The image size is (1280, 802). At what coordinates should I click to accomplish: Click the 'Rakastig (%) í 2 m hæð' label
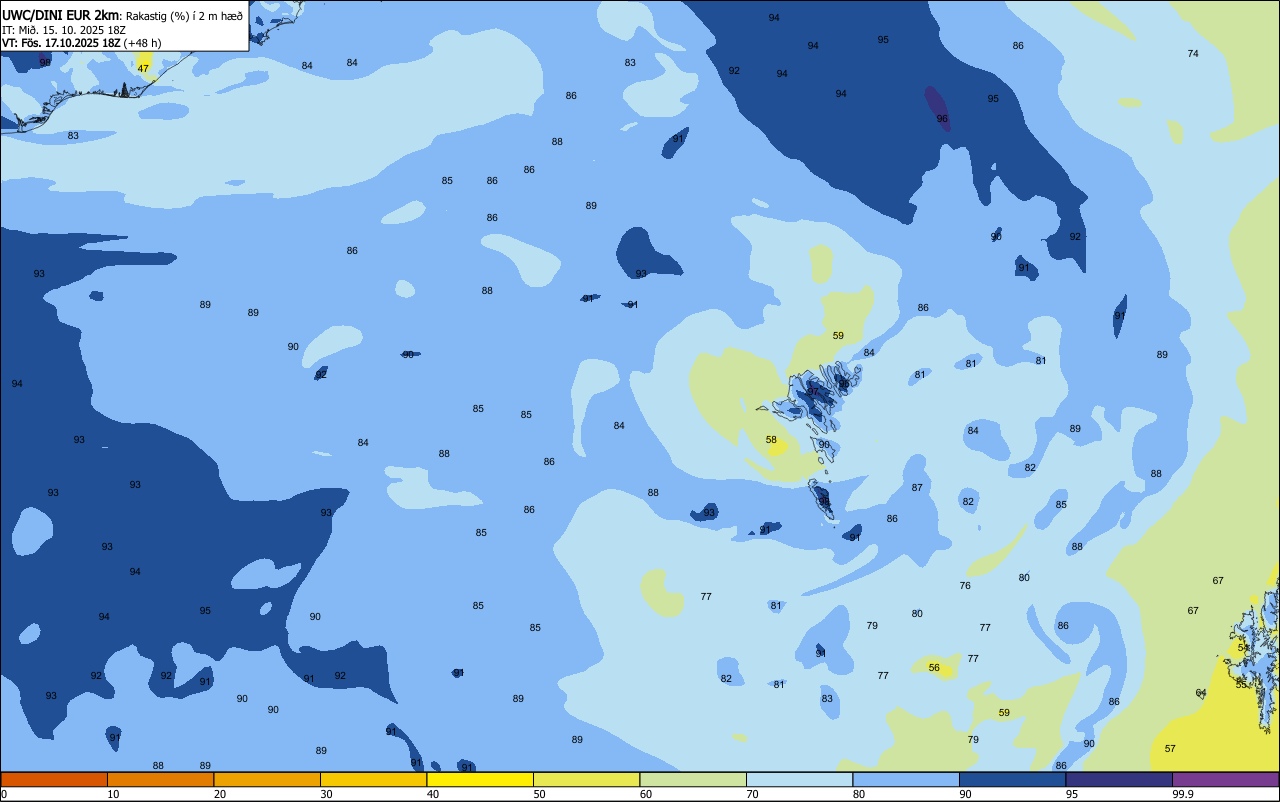[184, 15]
